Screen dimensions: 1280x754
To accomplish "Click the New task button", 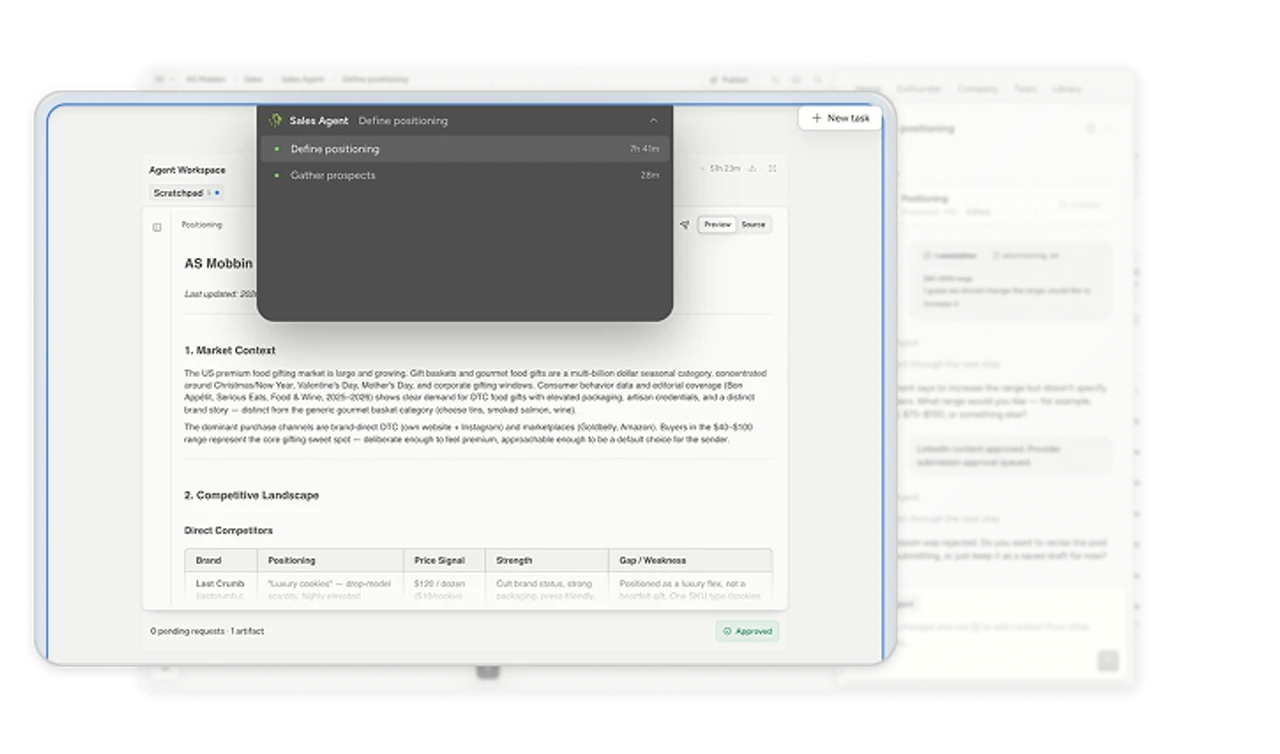I will [840, 118].
